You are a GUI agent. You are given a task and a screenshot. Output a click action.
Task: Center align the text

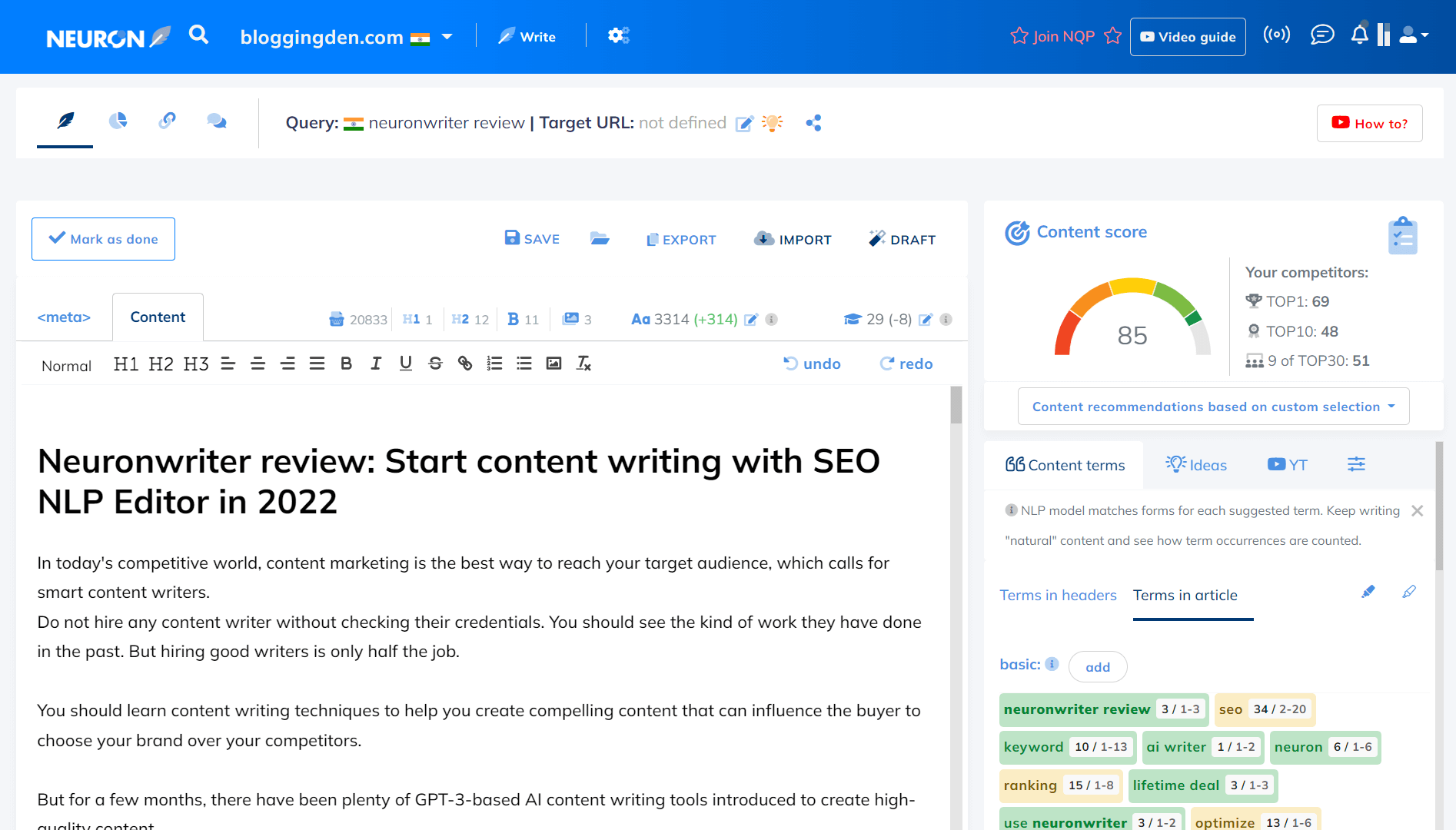pos(258,364)
